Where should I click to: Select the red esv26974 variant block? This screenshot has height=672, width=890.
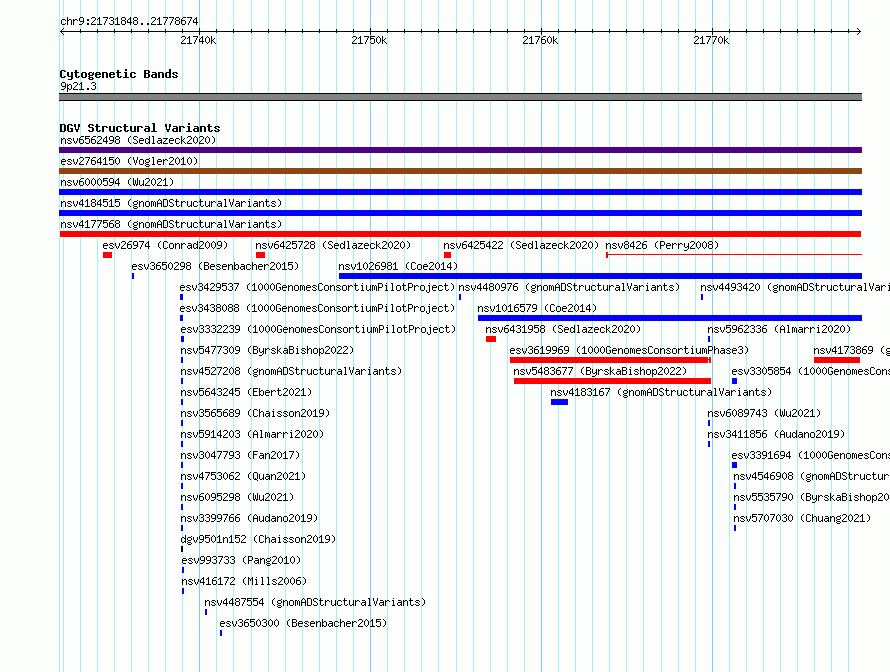click(x=107, y=255)
